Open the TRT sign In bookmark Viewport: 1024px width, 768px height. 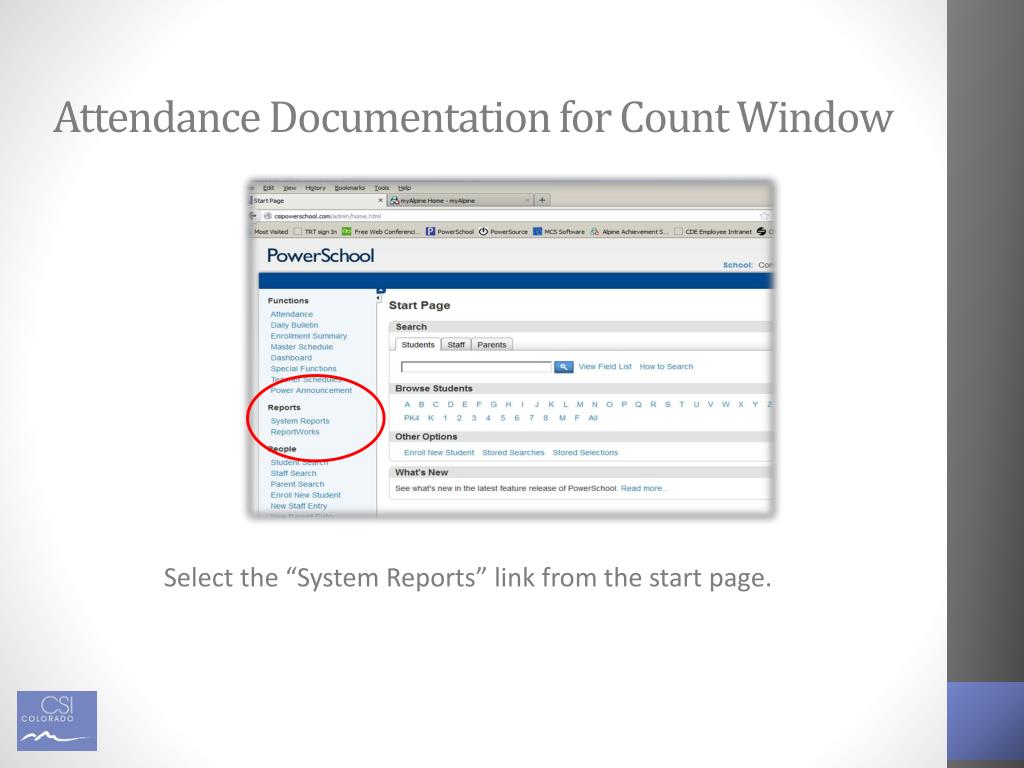(x=315, y=231)
